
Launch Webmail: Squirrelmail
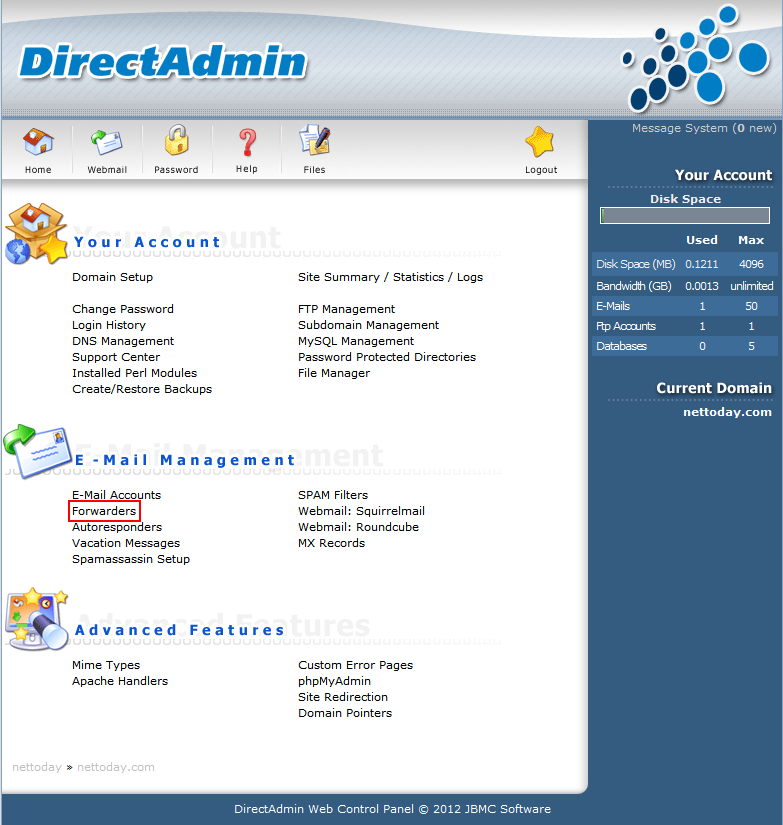click(362, 511)
